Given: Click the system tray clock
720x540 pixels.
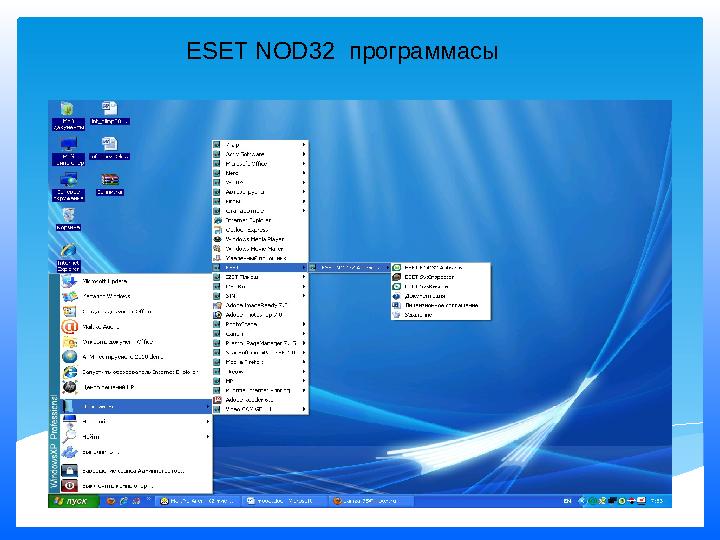Looking at the screenshot, I should pos(657,501).
